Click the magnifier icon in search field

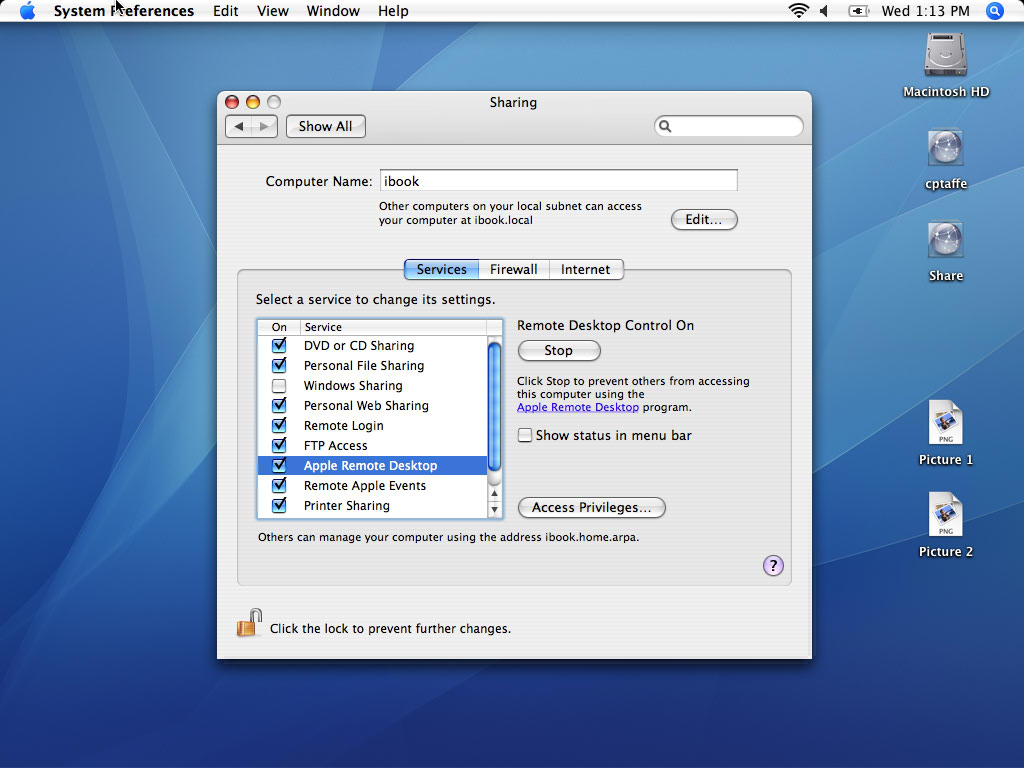tap(665, 126)
